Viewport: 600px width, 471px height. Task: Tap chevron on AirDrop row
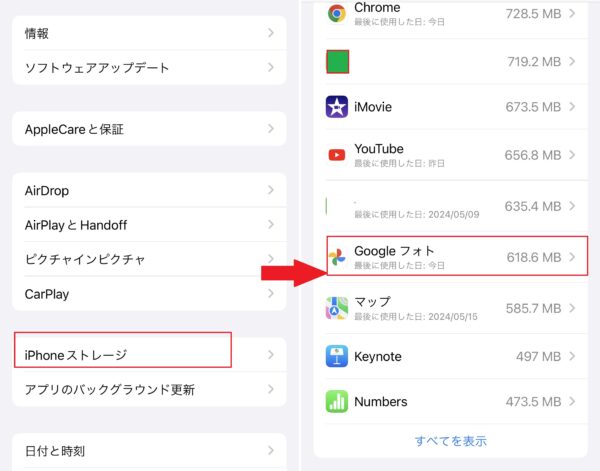(271, 190)
